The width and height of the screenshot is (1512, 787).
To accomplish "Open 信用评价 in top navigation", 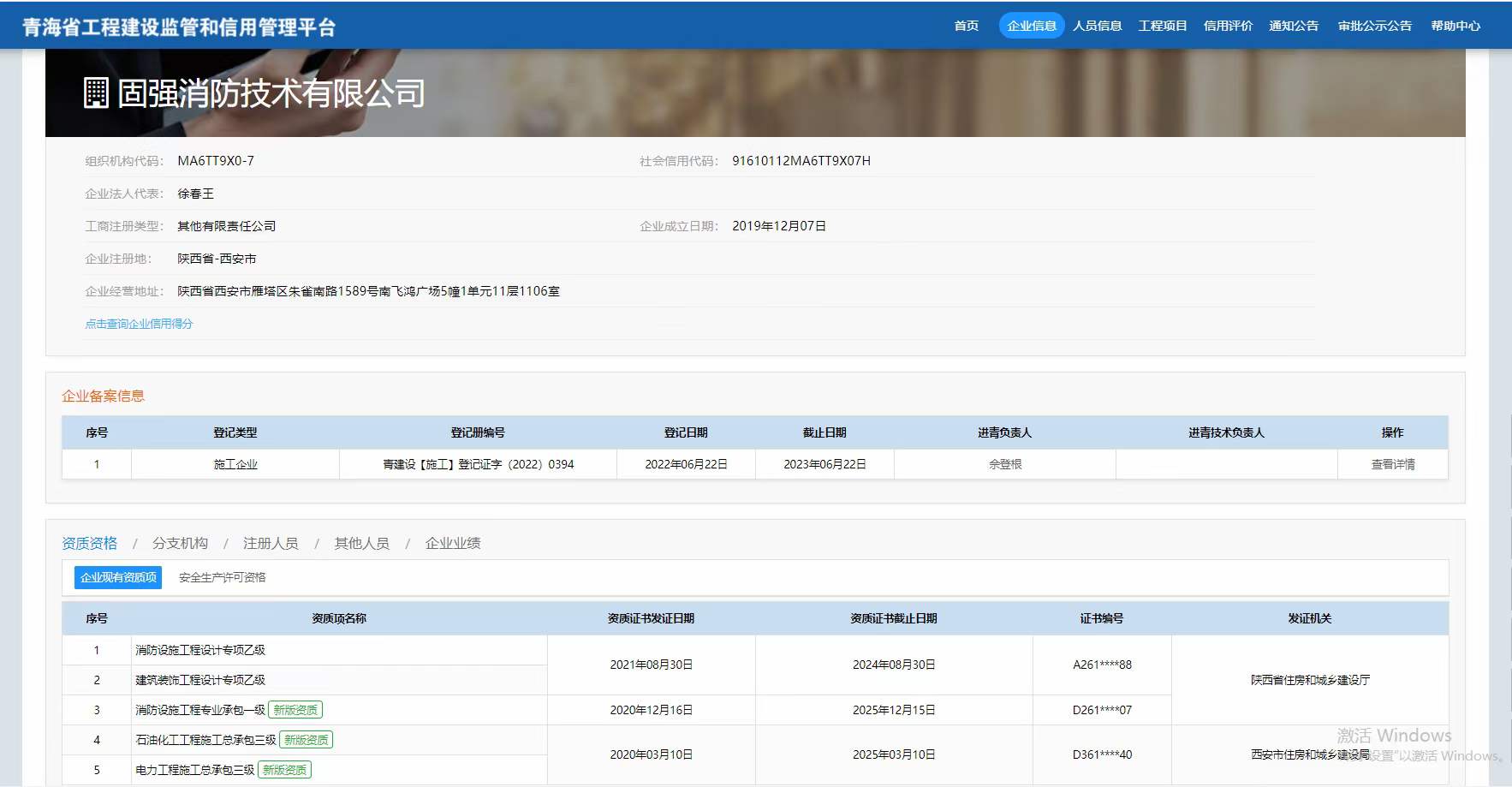I will click(x=1228, y=26).
